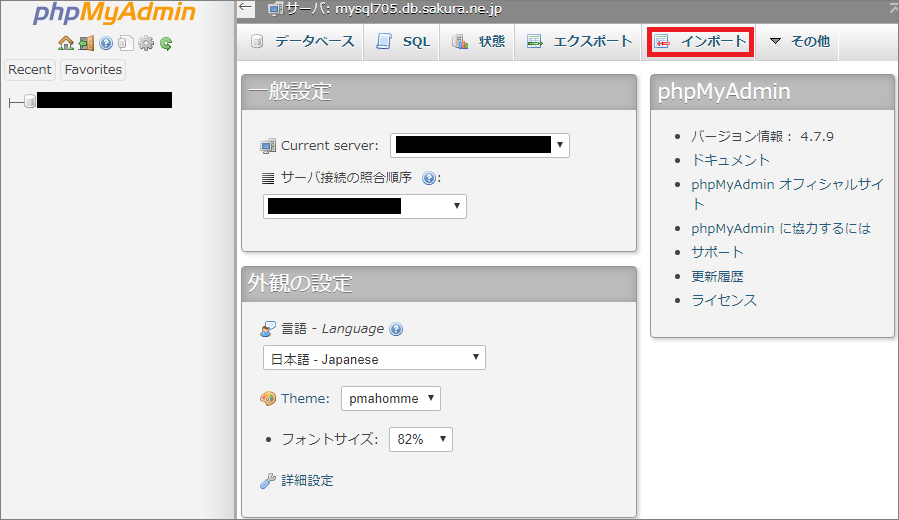Click the Theme palette icon
This screenshot has width=899, height=520.
[268, 398]
